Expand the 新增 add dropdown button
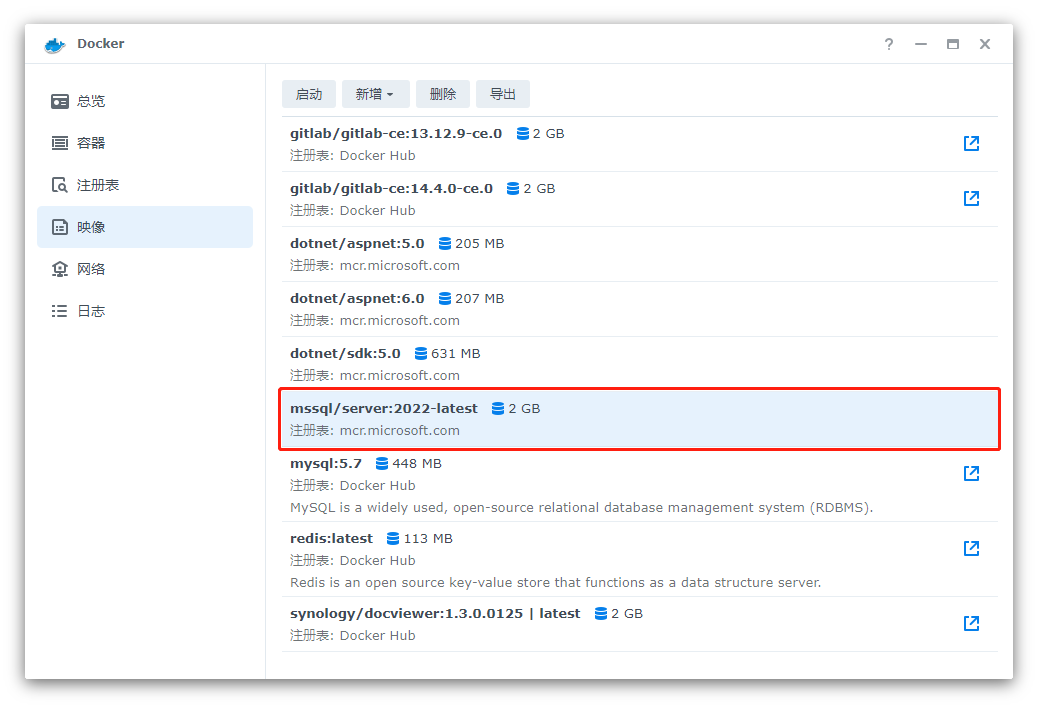The height and width of the screenshot is (713, 1051). pos(375,94)
